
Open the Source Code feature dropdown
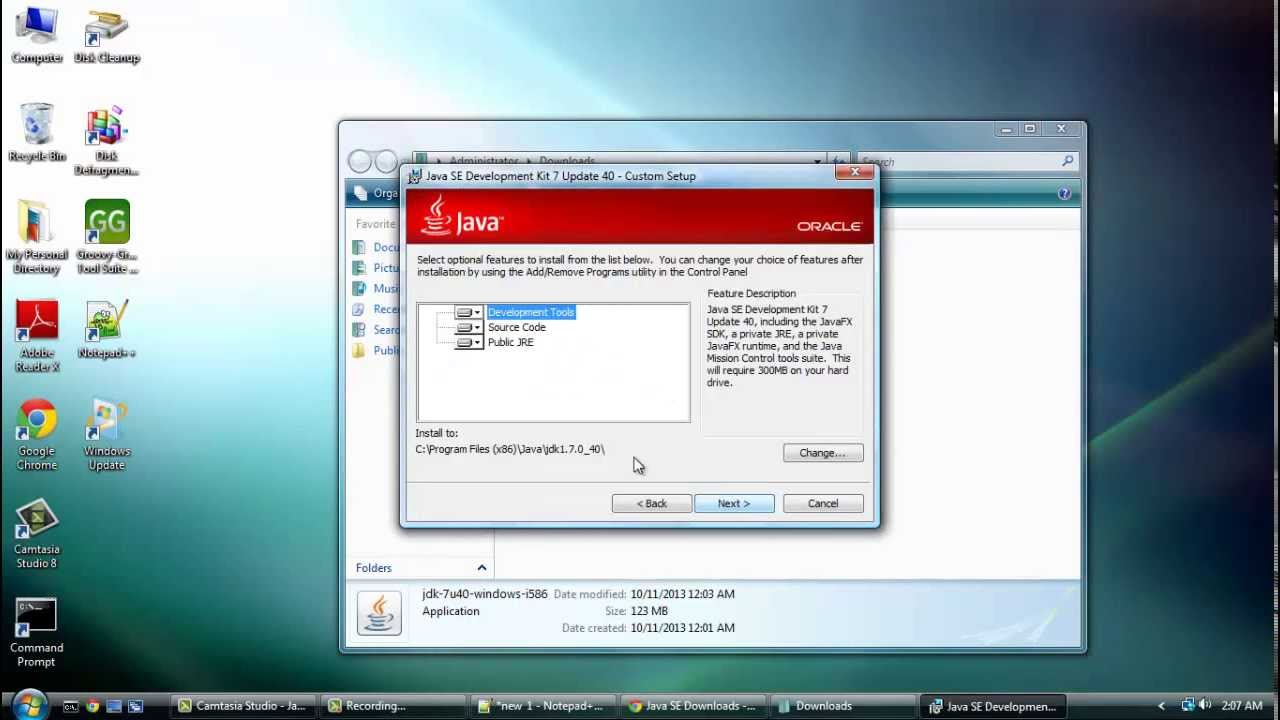(x=469, y=327)
